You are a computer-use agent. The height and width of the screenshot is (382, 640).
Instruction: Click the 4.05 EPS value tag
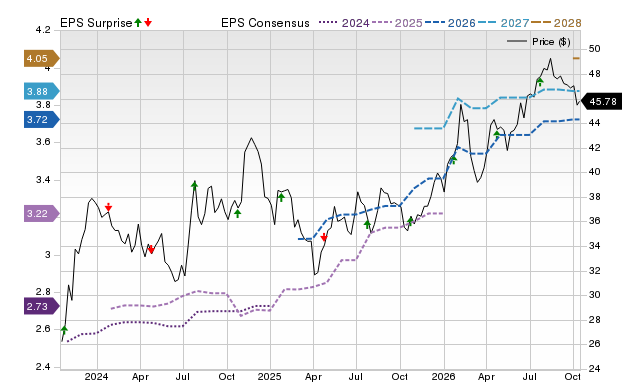41,59
